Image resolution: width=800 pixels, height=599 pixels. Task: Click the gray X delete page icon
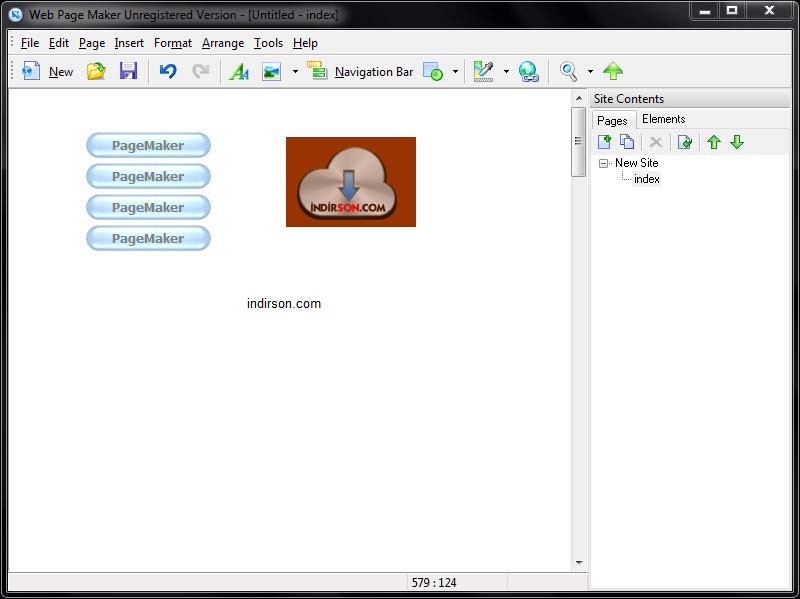(x=656, y=142)
